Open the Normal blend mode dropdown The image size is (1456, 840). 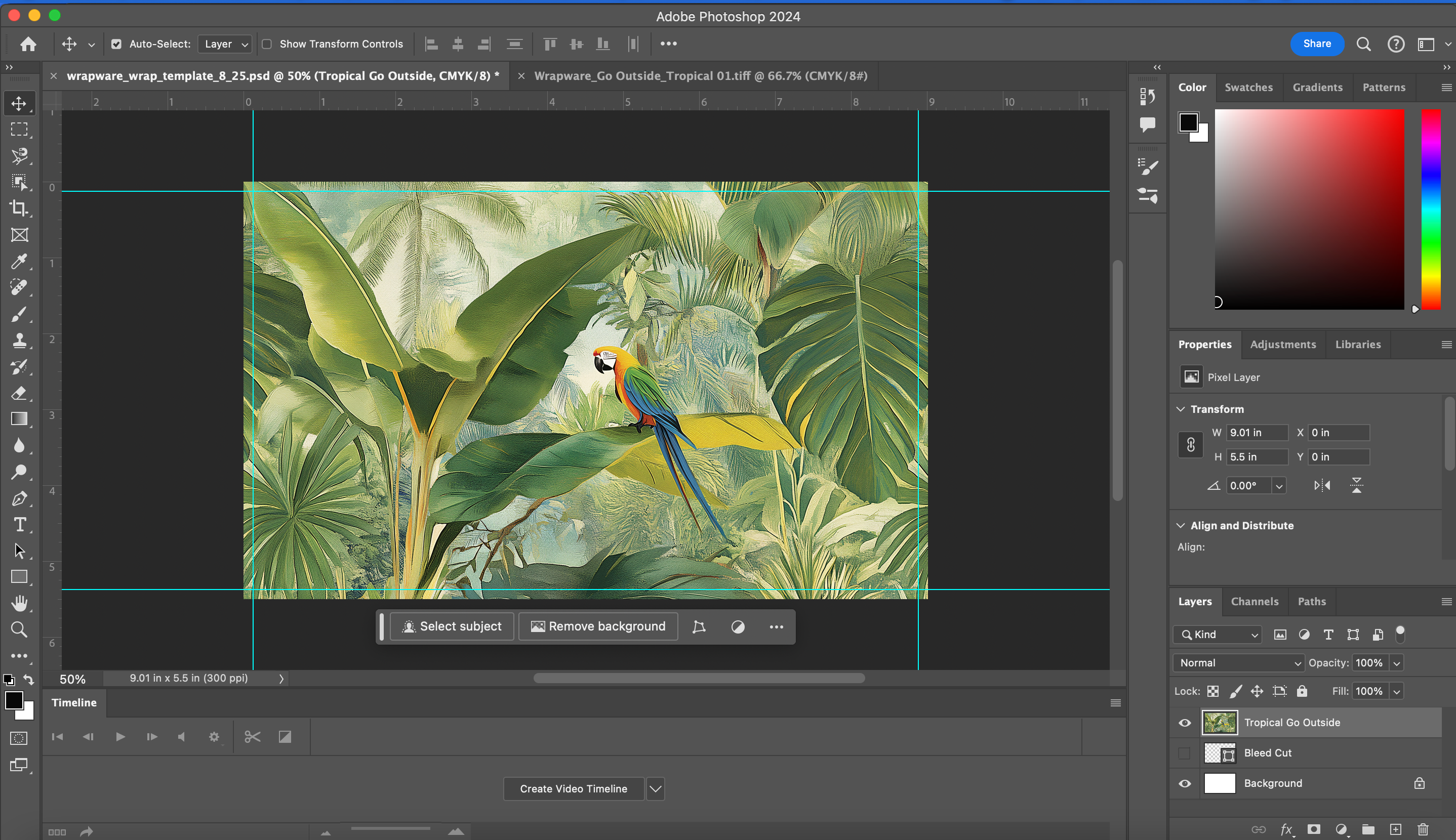(x=1238, y=663)
